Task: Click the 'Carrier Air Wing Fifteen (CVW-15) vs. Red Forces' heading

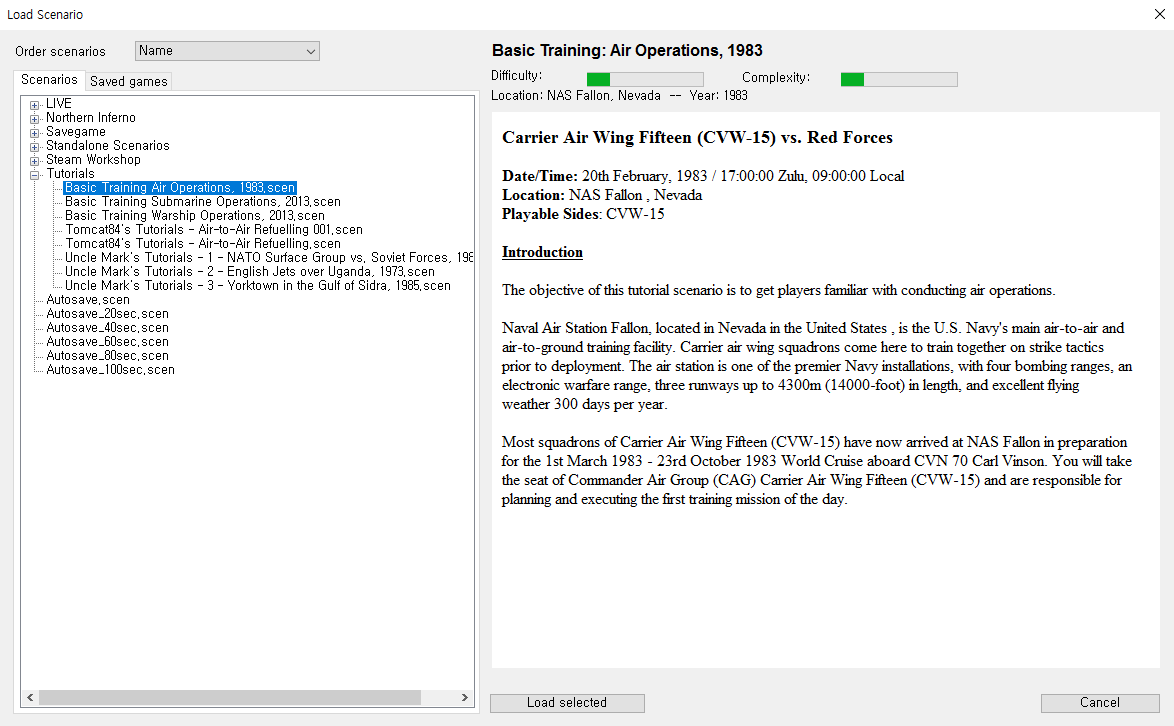Action: [697, 138]
